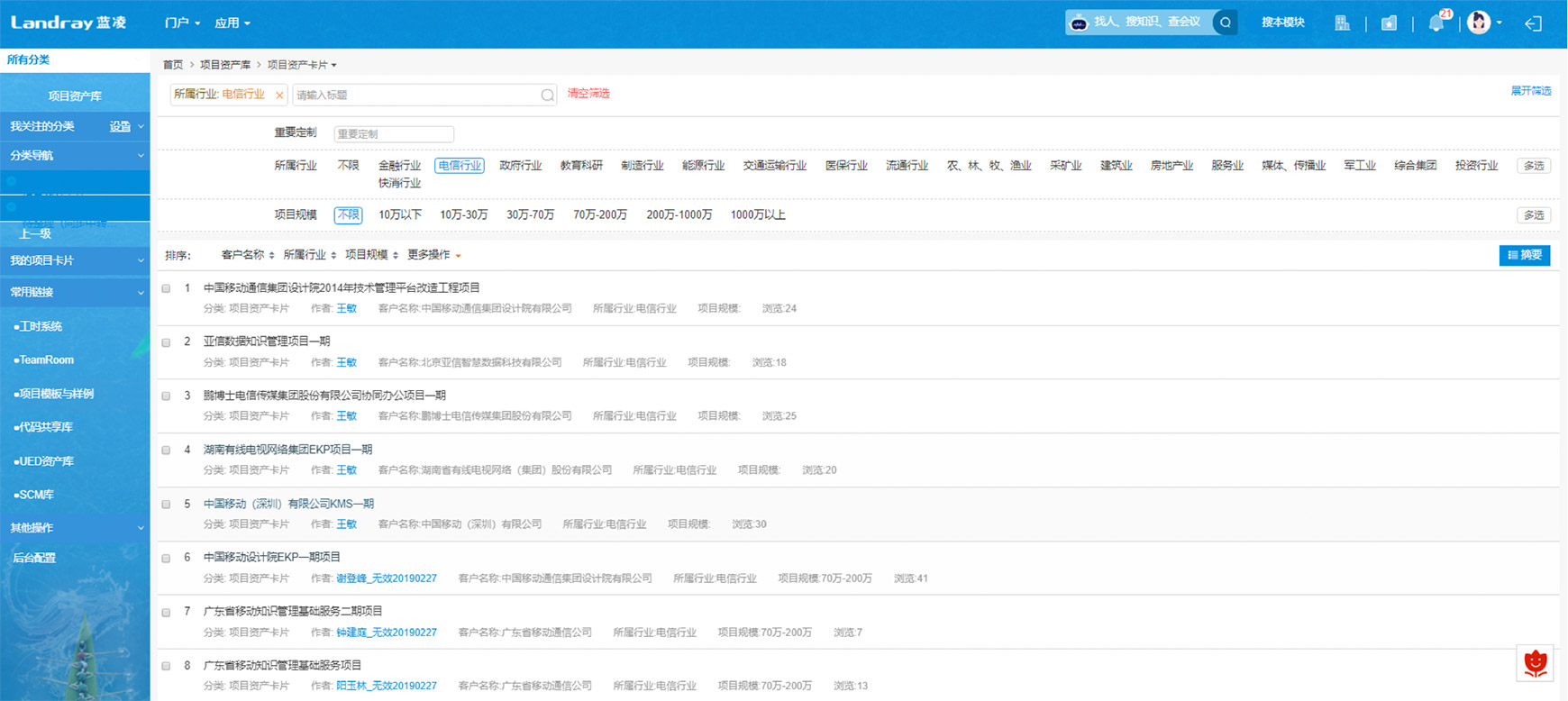This screenshot has height=701, width=1568.
Task: Open UED资产库 sidebar link
Action: click(44, 461)
